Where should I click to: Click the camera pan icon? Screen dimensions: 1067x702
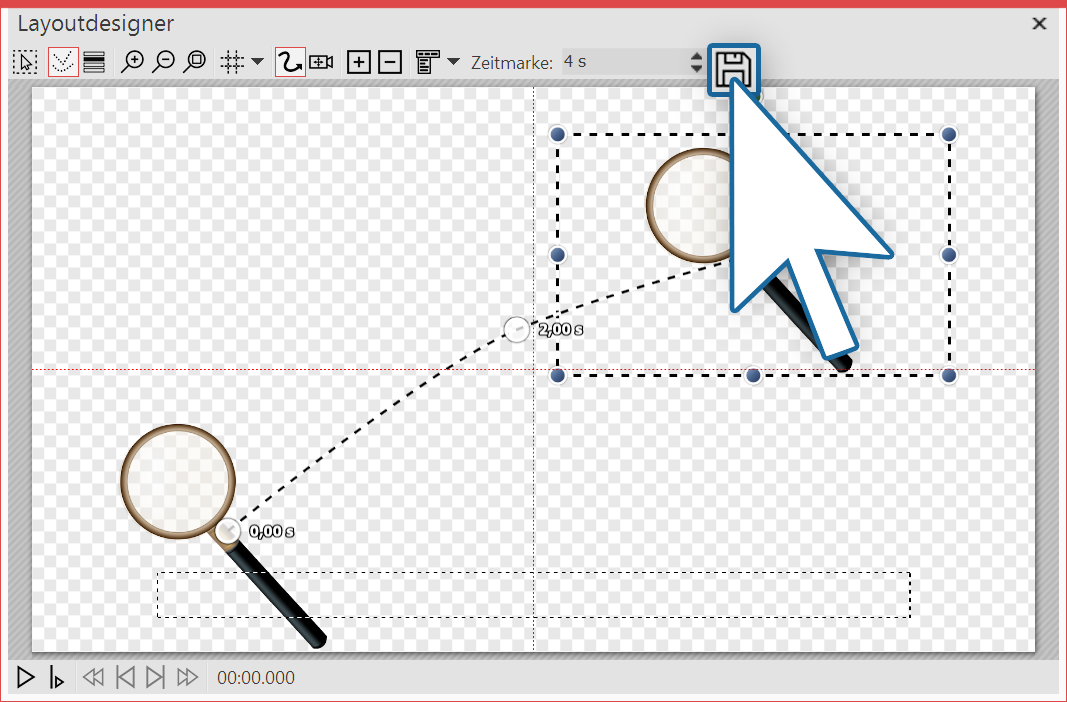click(x=321, y=62)
